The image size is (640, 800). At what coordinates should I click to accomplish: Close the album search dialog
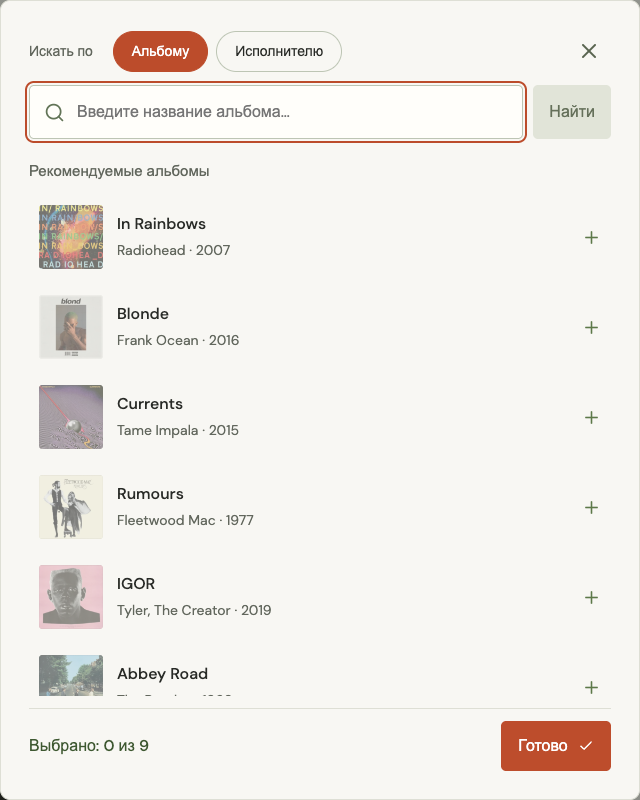click(x=589, y=51)
